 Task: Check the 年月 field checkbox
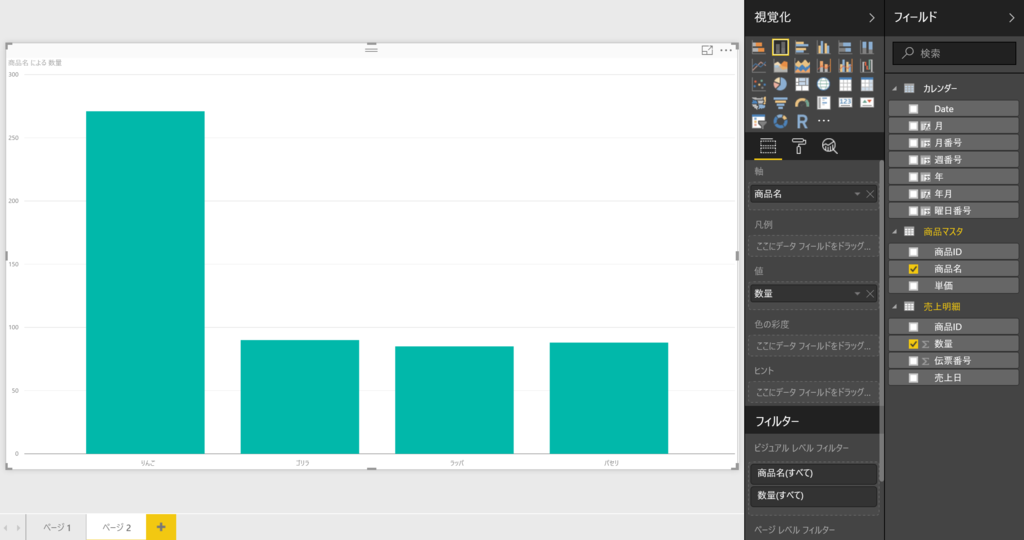coord(913,194)
